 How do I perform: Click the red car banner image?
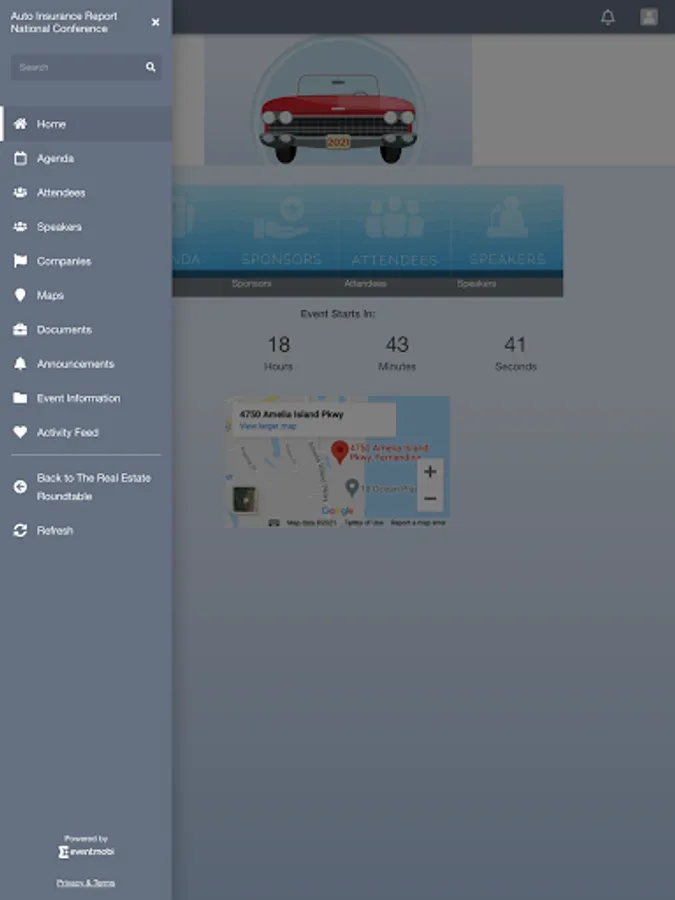pos(338,100)
